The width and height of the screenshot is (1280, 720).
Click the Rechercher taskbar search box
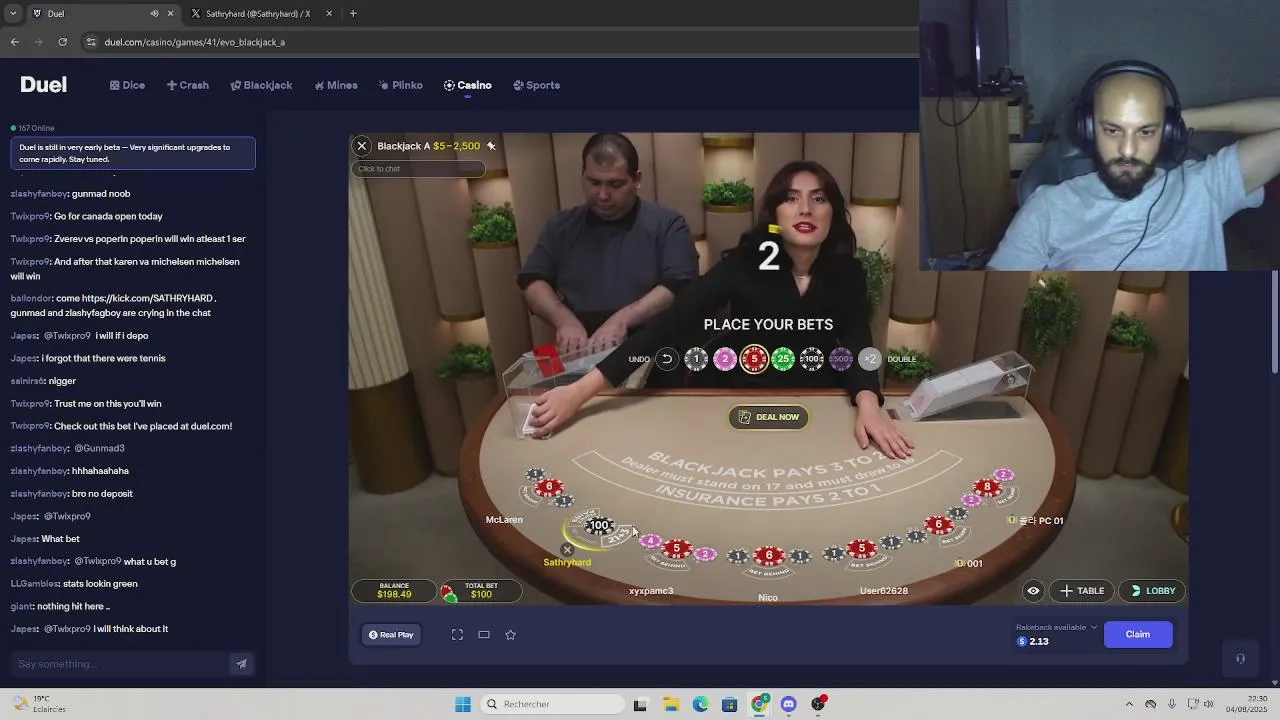552,704
